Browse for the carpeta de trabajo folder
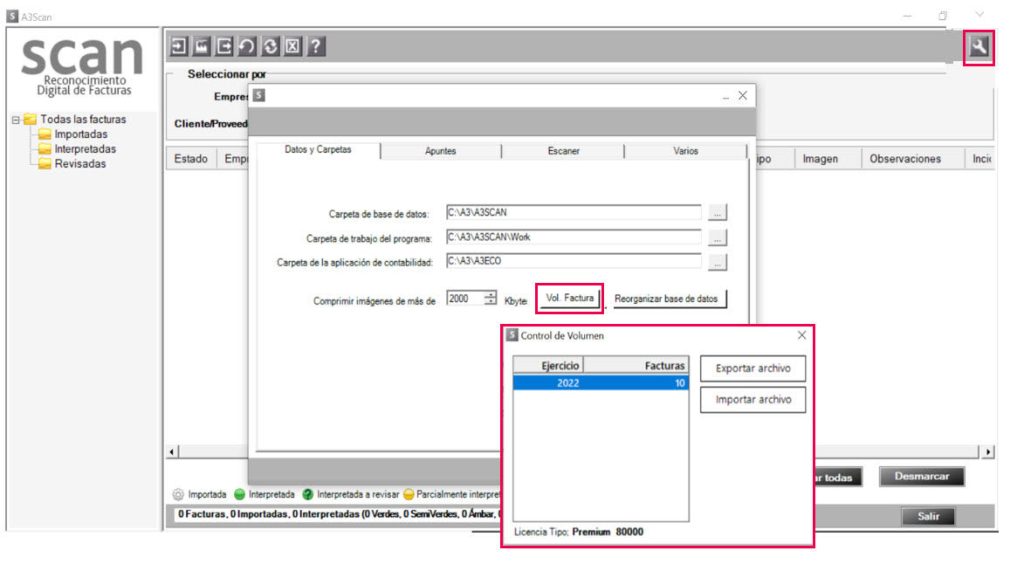1024x564 pixels. click(x=717, y=238)
